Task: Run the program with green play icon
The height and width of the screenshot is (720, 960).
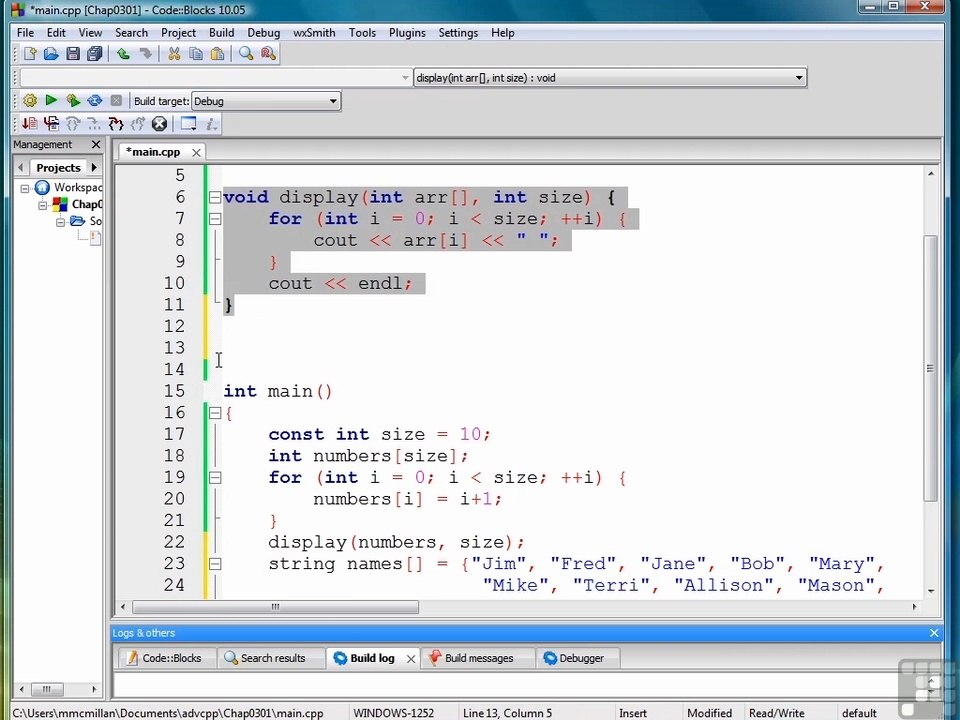Action: [51, 100]
